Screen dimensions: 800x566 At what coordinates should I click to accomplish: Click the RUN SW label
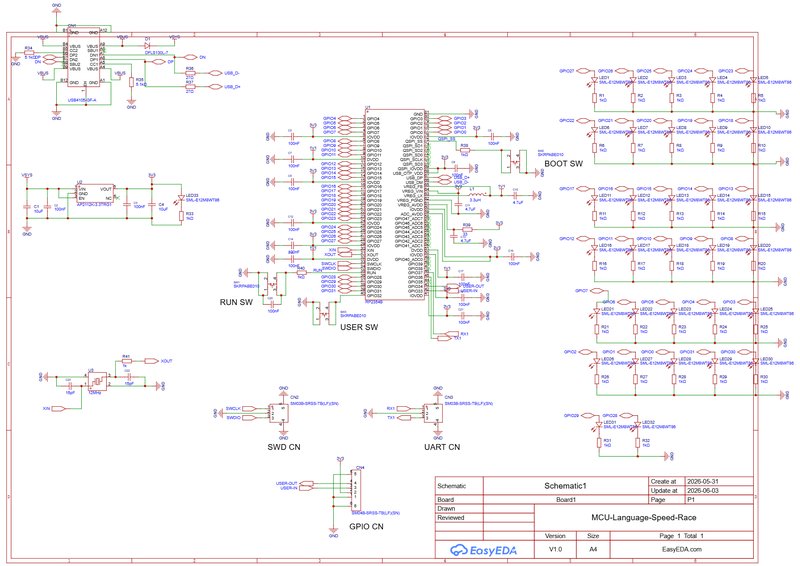236,302
